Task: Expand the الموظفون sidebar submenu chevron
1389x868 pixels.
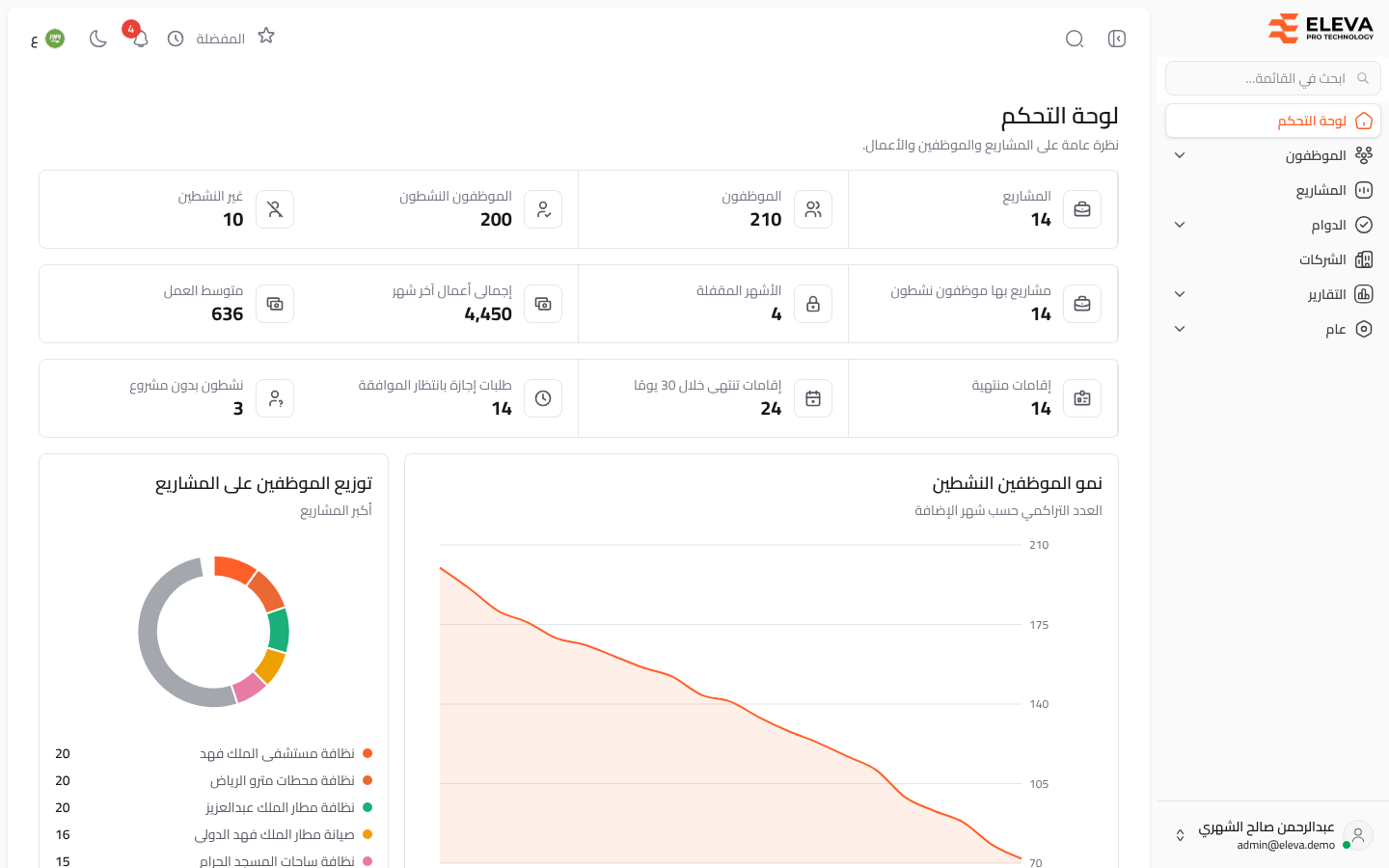Action: coord(1180,155)
